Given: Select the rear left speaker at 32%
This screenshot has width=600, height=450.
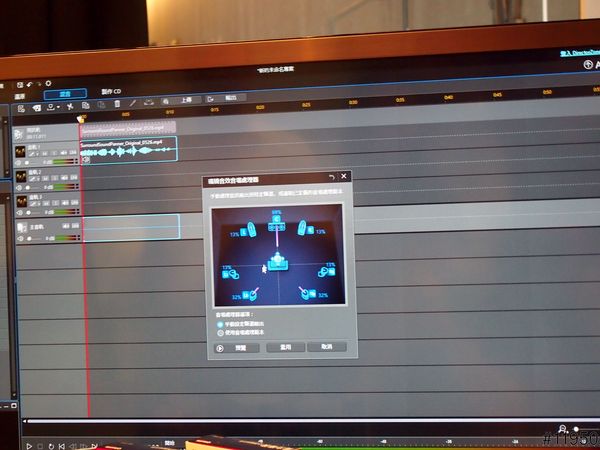Looking at the screenshot, I should [251, 294].
